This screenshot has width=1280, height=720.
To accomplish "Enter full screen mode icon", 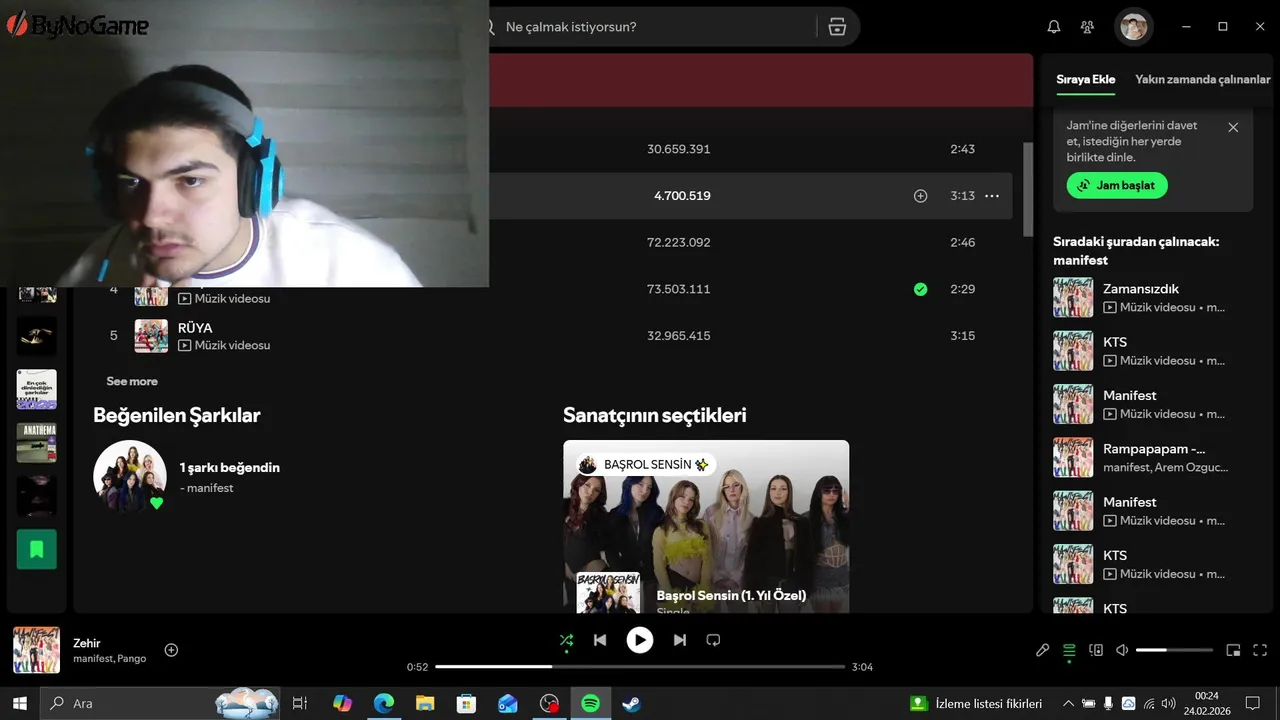I will click(1260, 650).
